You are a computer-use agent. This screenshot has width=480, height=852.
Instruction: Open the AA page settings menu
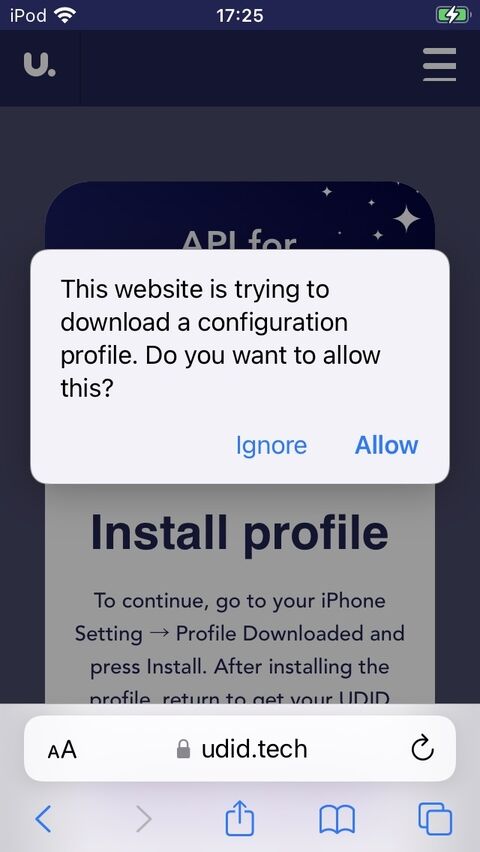62,750
